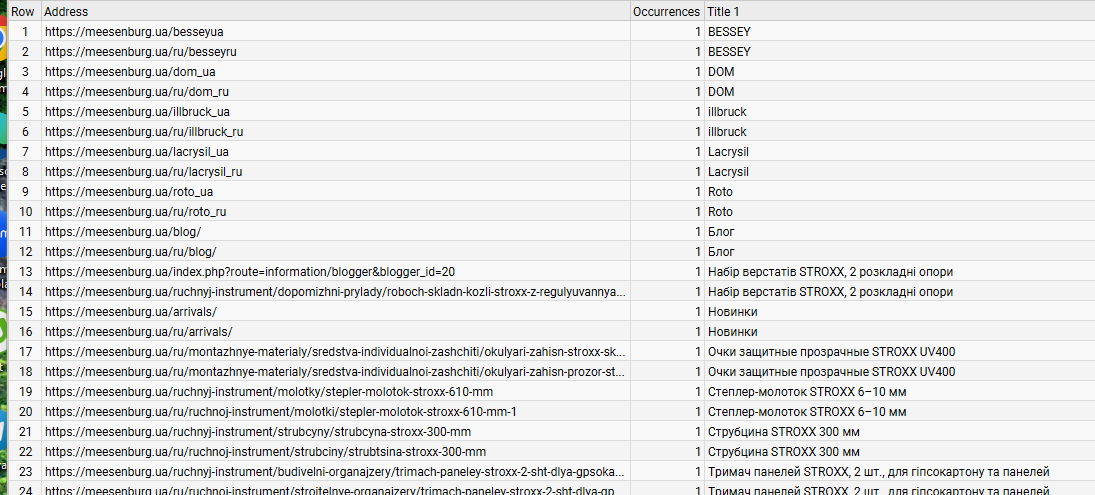Click Набір верстатів STROXX title in row 13

click(x=830, y=272)
